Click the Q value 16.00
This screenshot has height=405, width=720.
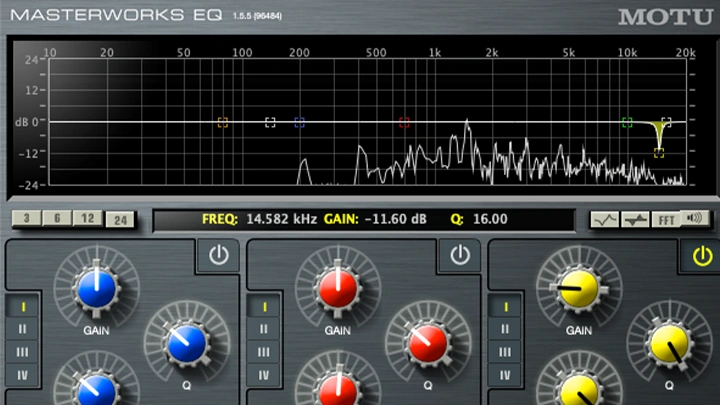[490, 219]
